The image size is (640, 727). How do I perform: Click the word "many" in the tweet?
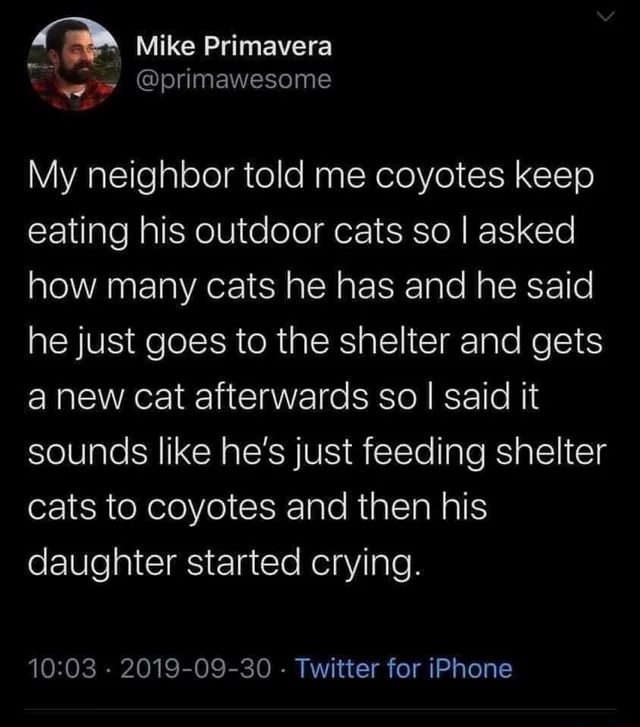coord(165,286)
